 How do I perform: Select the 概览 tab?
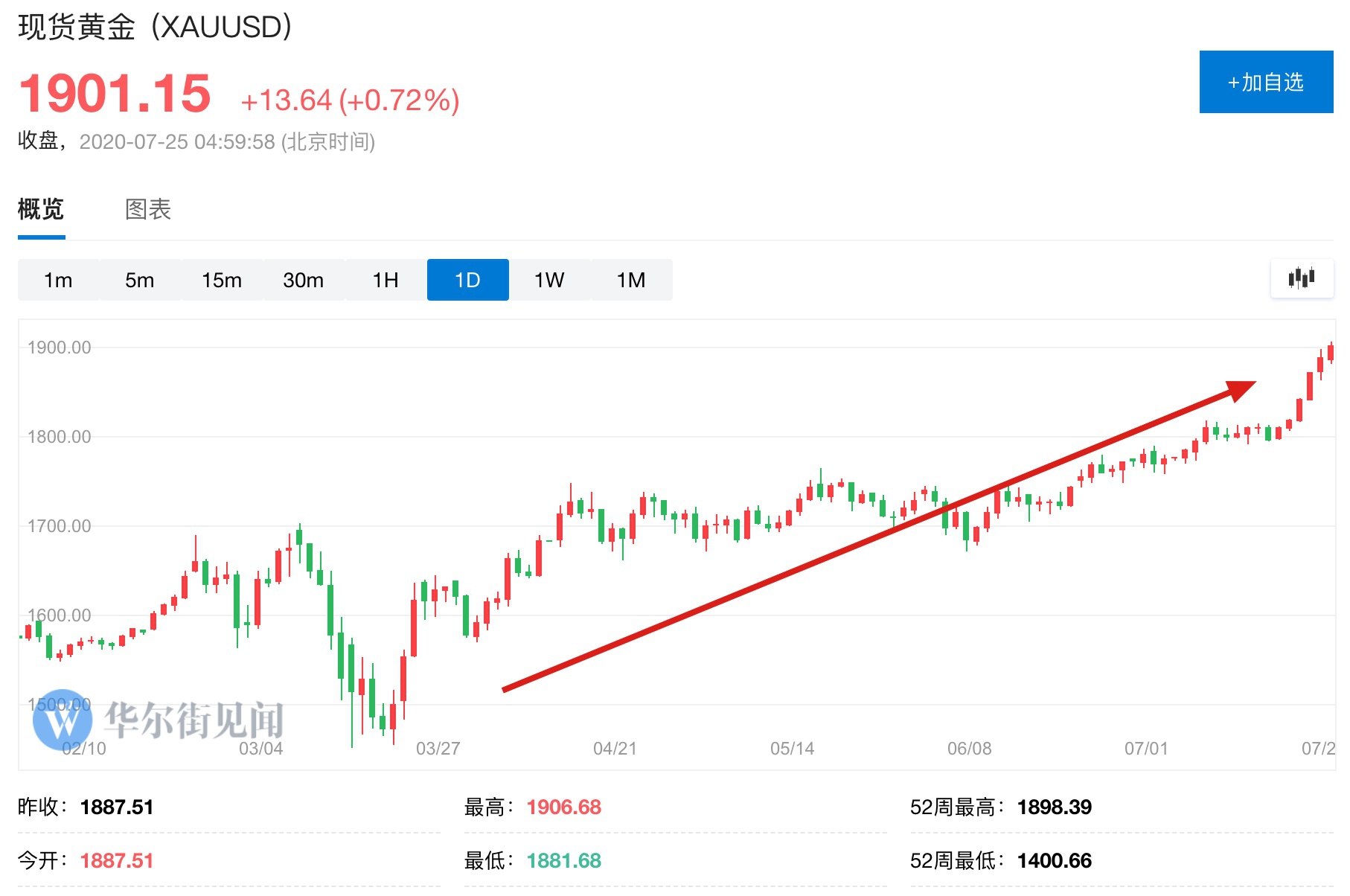click(x=41, y=209)
